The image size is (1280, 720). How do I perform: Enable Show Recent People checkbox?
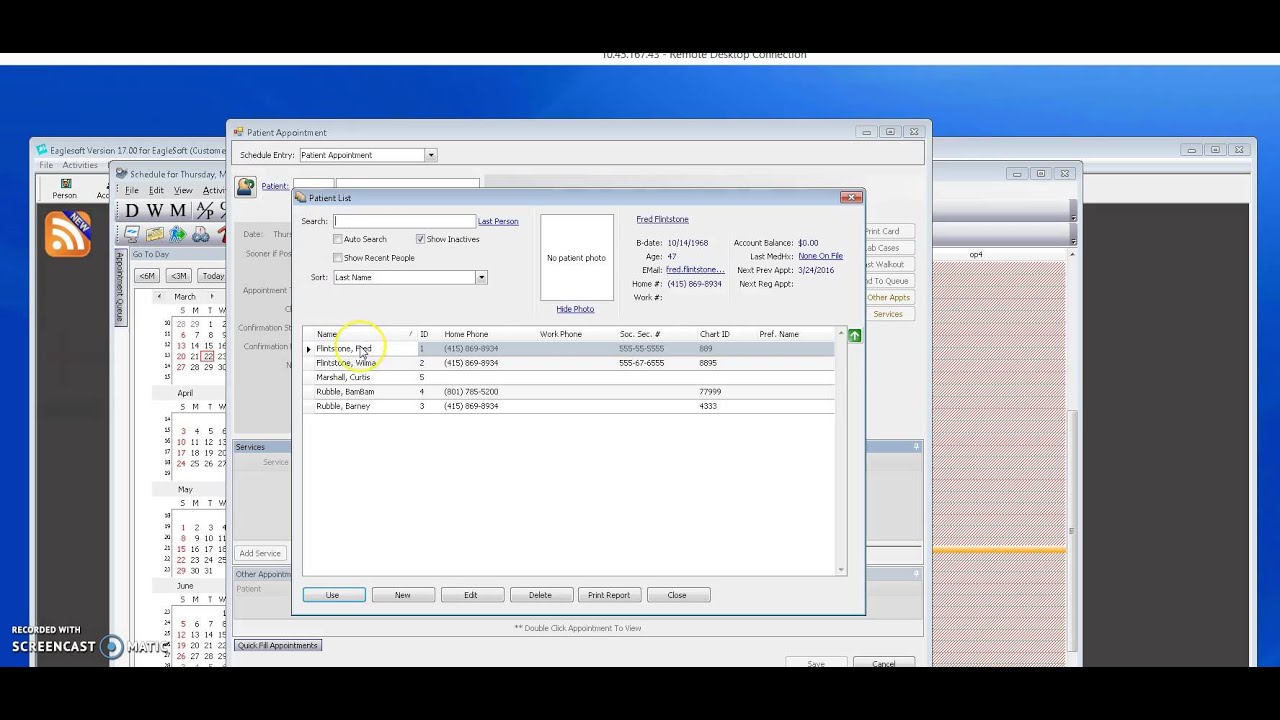338,258
